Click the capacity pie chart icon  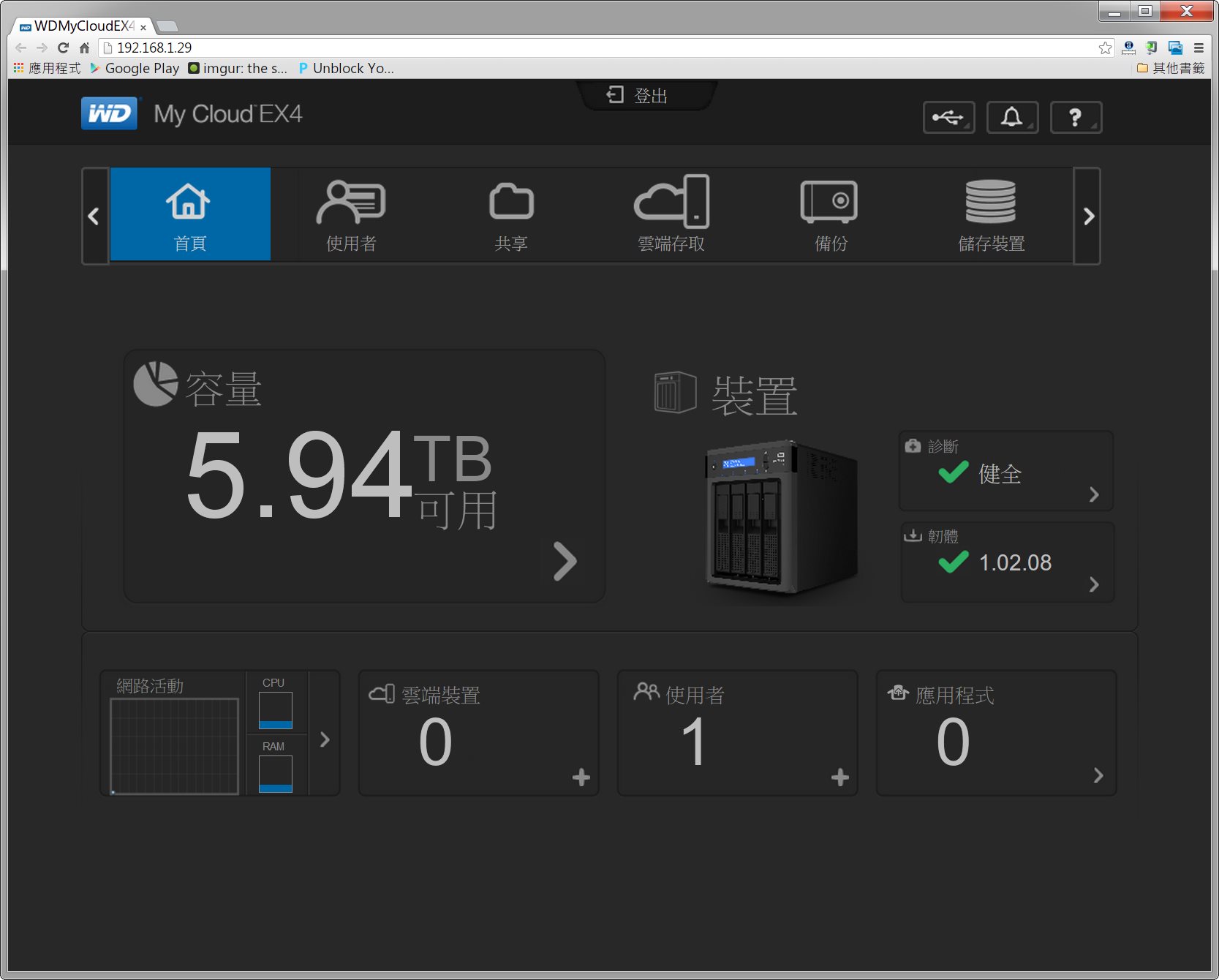[x=156, y=383]
